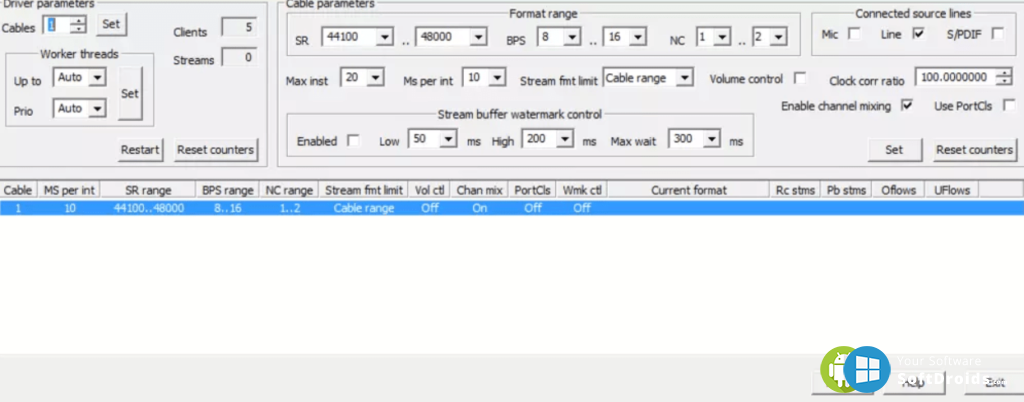Click the Clock corr ratio spinner
The height and width of the screenshot is (402, 1024).
tap(1004, 78)
